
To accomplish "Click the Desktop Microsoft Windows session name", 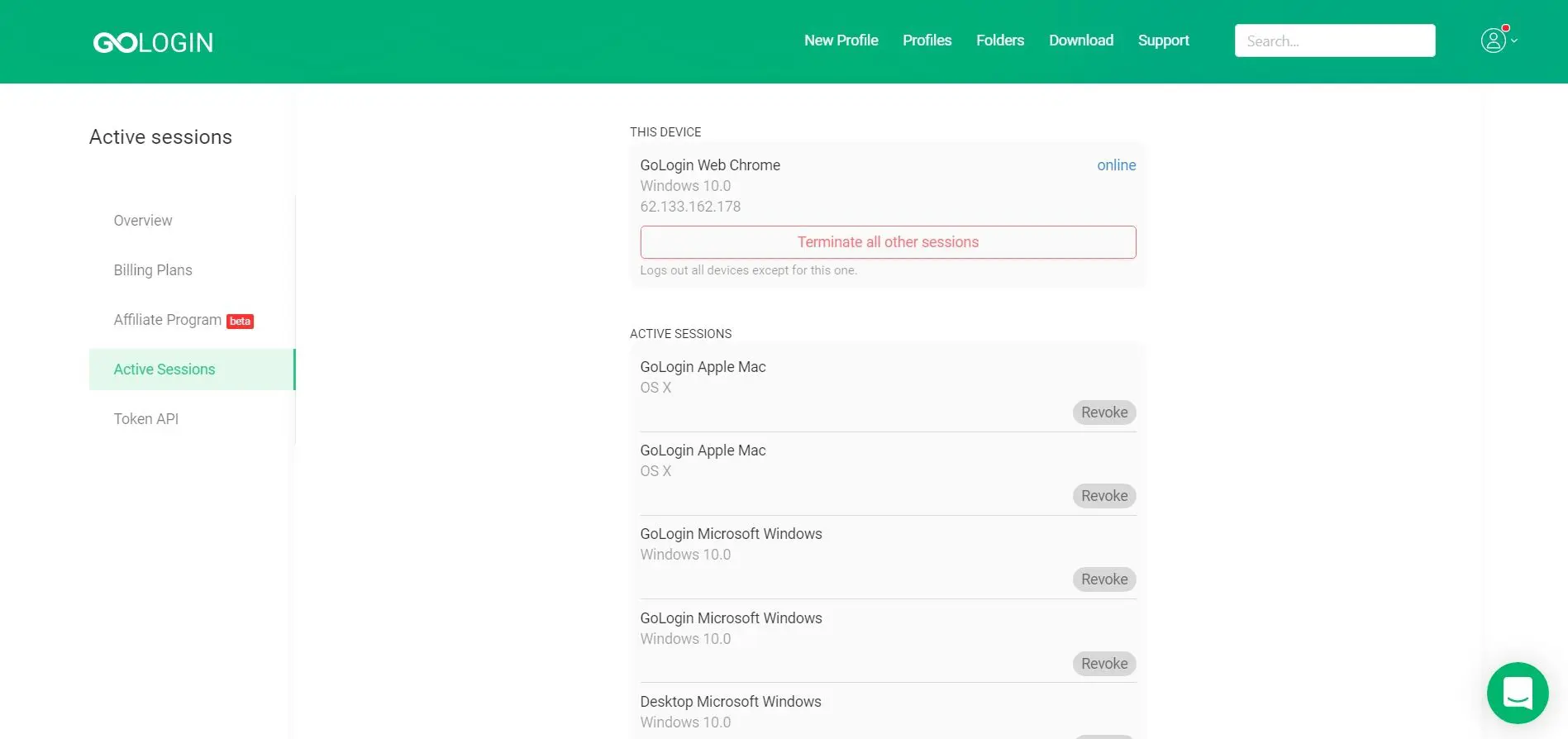I will [x=731, y=702].
